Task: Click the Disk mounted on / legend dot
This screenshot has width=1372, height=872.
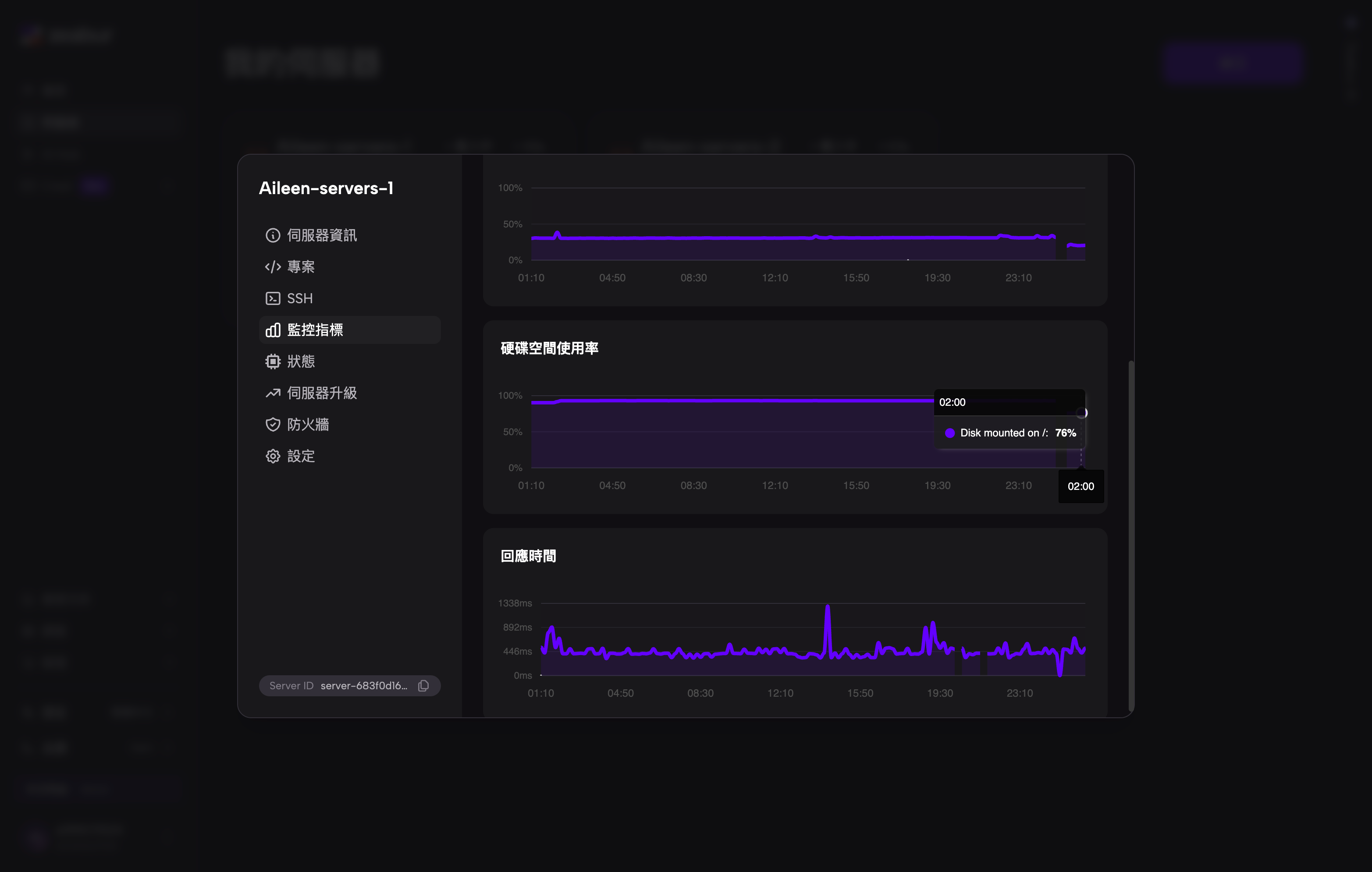Action: [950, 433]
